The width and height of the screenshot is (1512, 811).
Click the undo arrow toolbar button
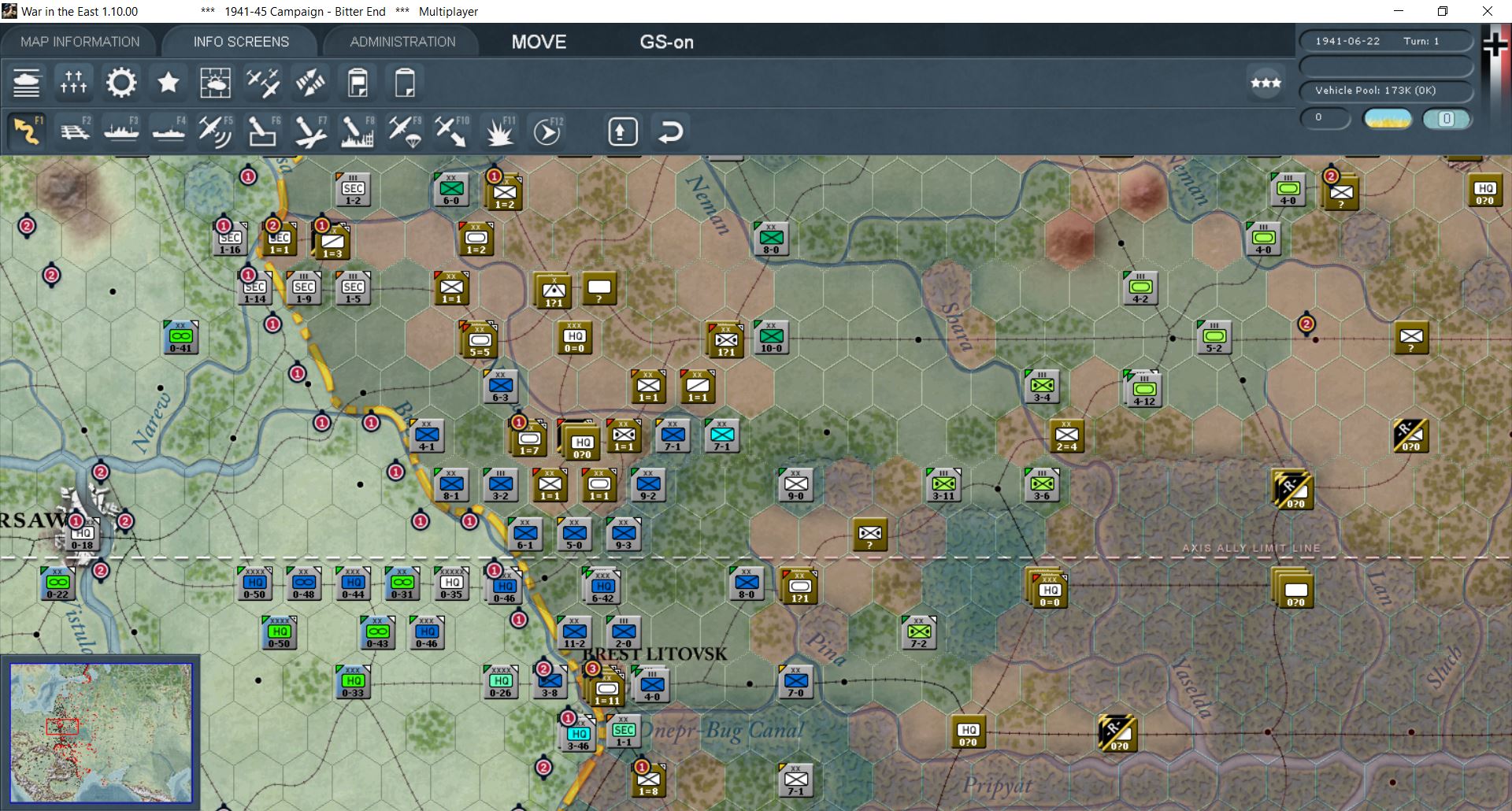coord(670,131)
